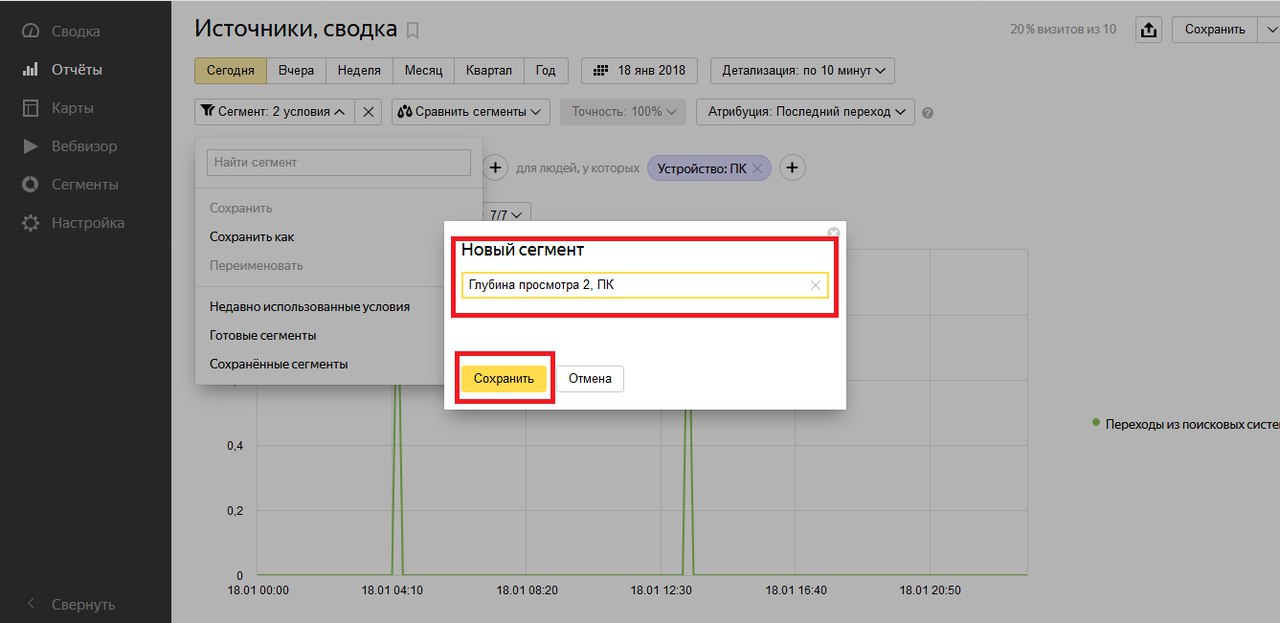Select Неделя period tab

tap(359, 71)
